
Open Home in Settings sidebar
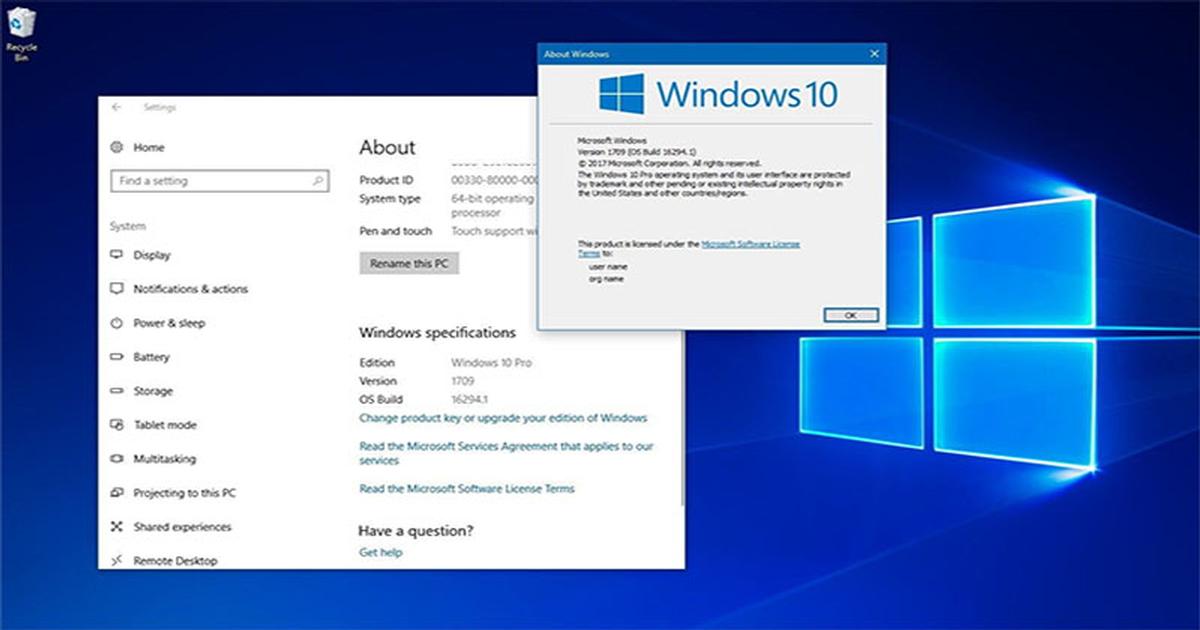(148, 147)
